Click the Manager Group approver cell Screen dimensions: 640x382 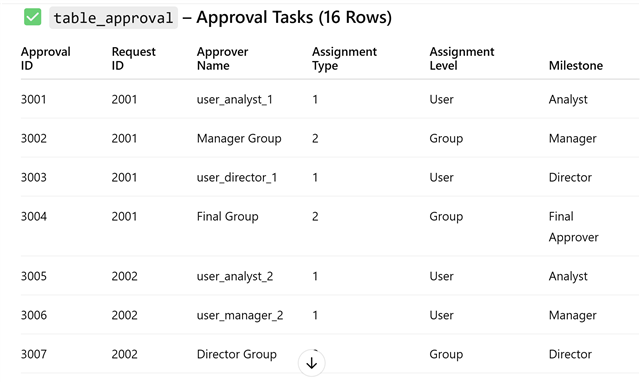click(239, 139)
